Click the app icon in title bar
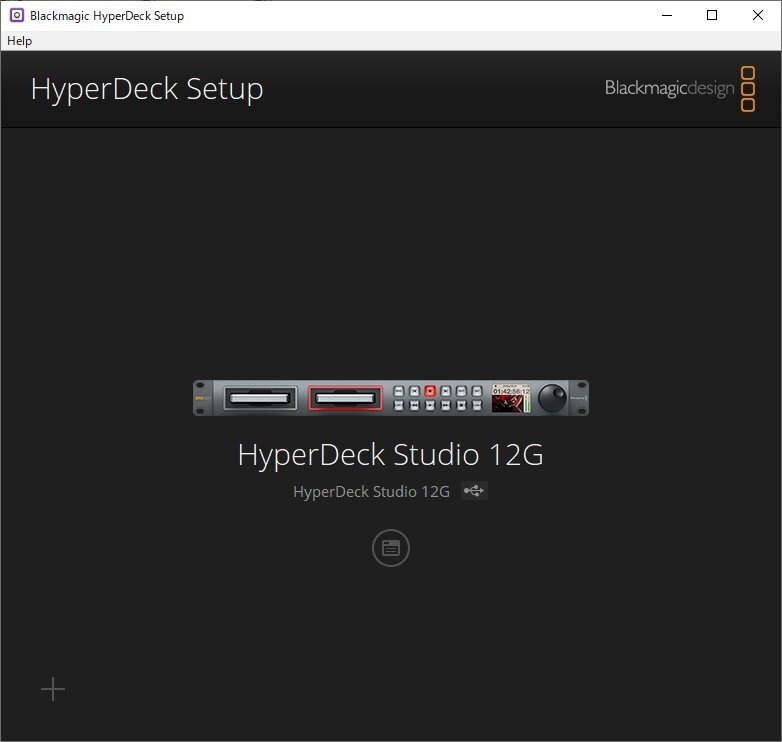This screenshot has height=742, width=782. tap(16, 15)
